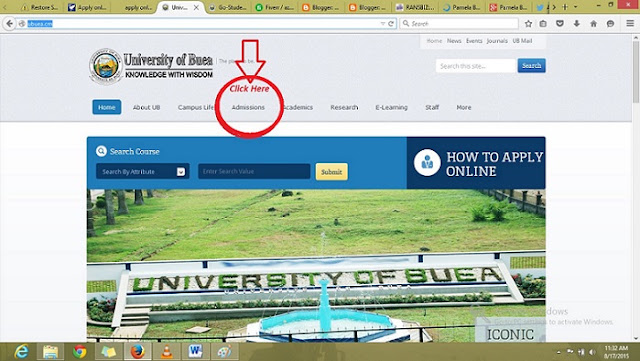Click the Pocket save icon
640x361 pixels.
[560, 24]
